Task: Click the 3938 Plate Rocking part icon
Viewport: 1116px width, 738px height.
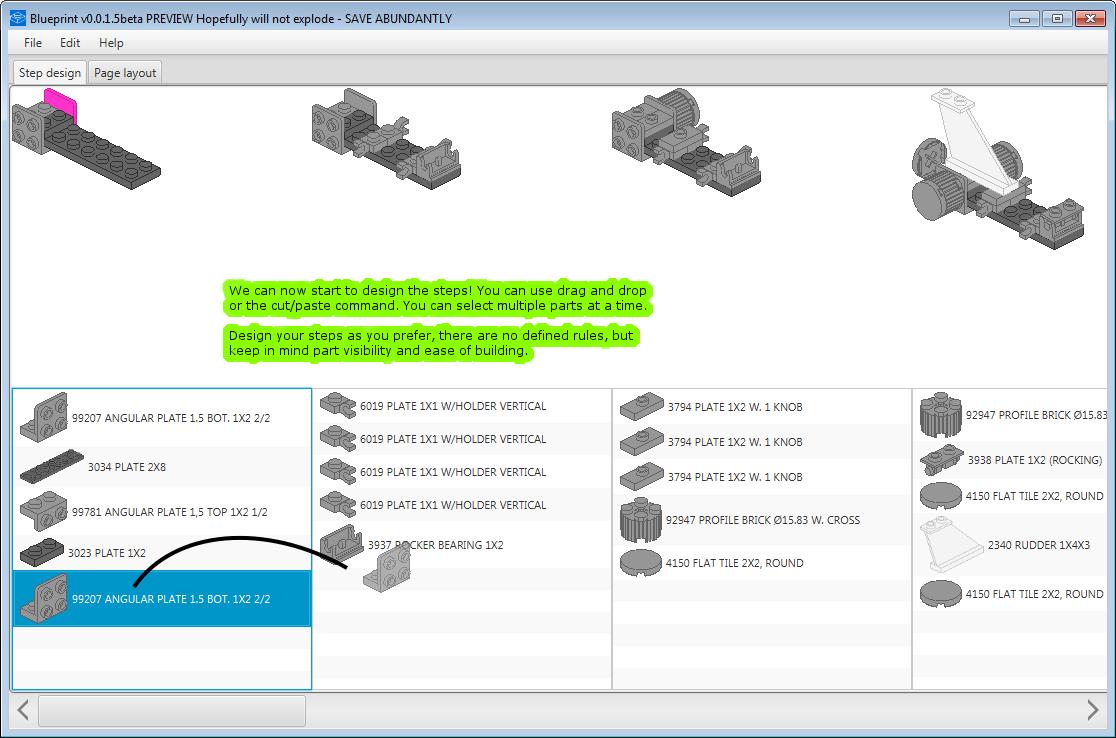Action: (942, 460)
